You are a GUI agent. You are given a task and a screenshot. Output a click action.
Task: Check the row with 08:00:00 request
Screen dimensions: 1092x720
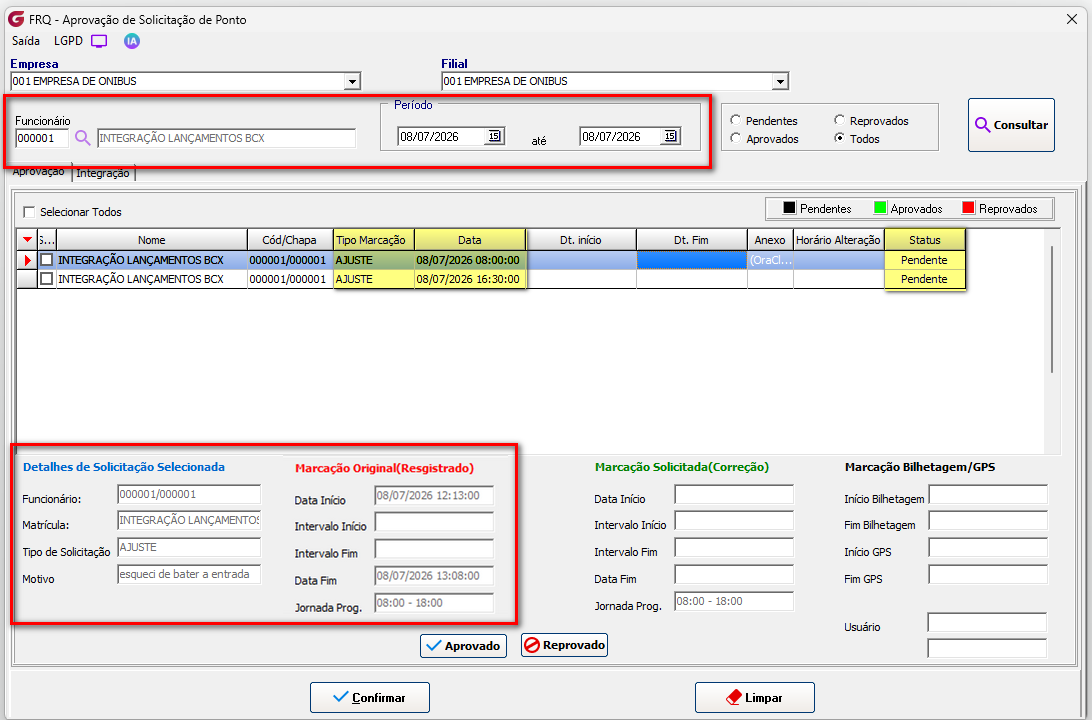[47, 260]
